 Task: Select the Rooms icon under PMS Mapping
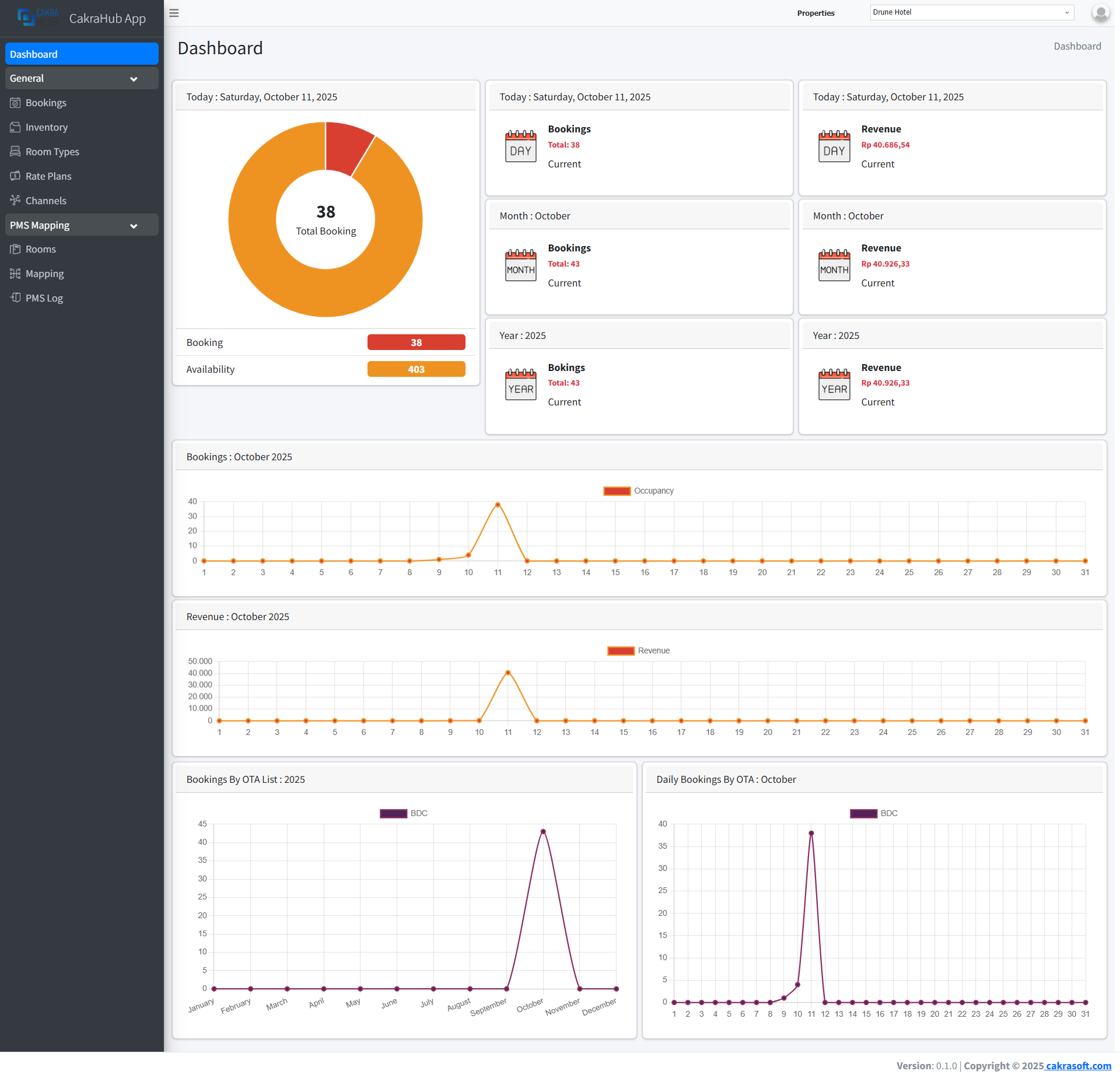[x=16, y=249]
